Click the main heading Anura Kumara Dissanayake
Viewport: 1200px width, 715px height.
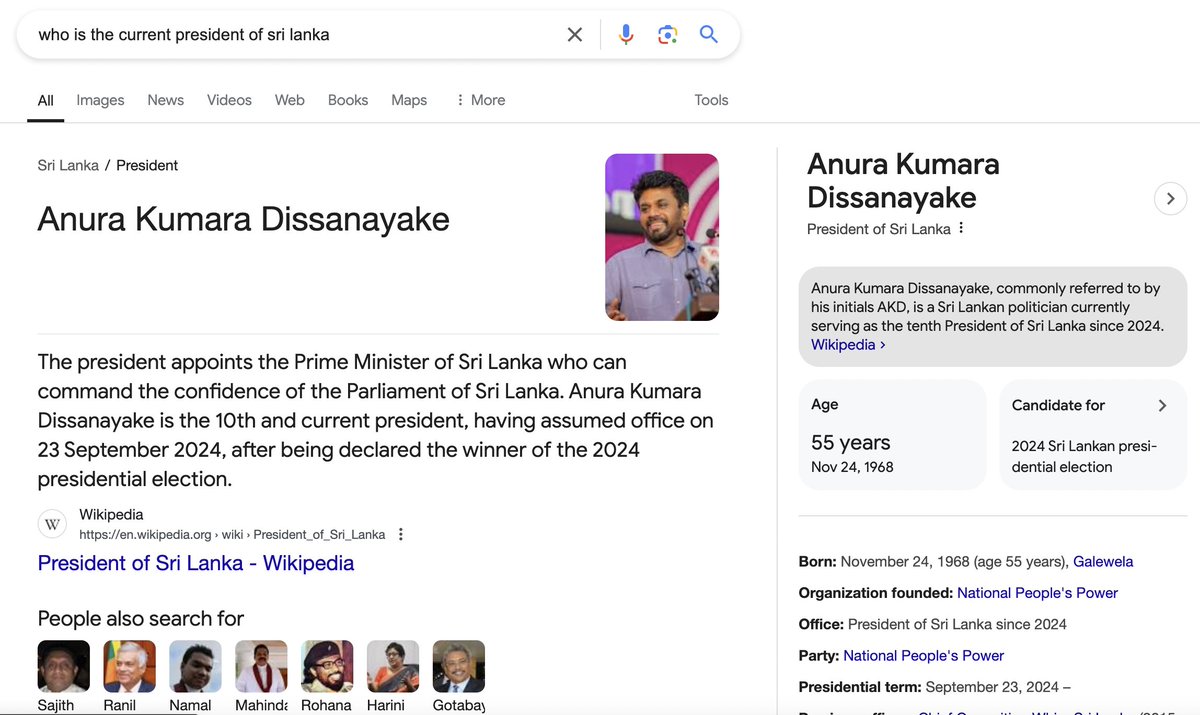[243, 219]
